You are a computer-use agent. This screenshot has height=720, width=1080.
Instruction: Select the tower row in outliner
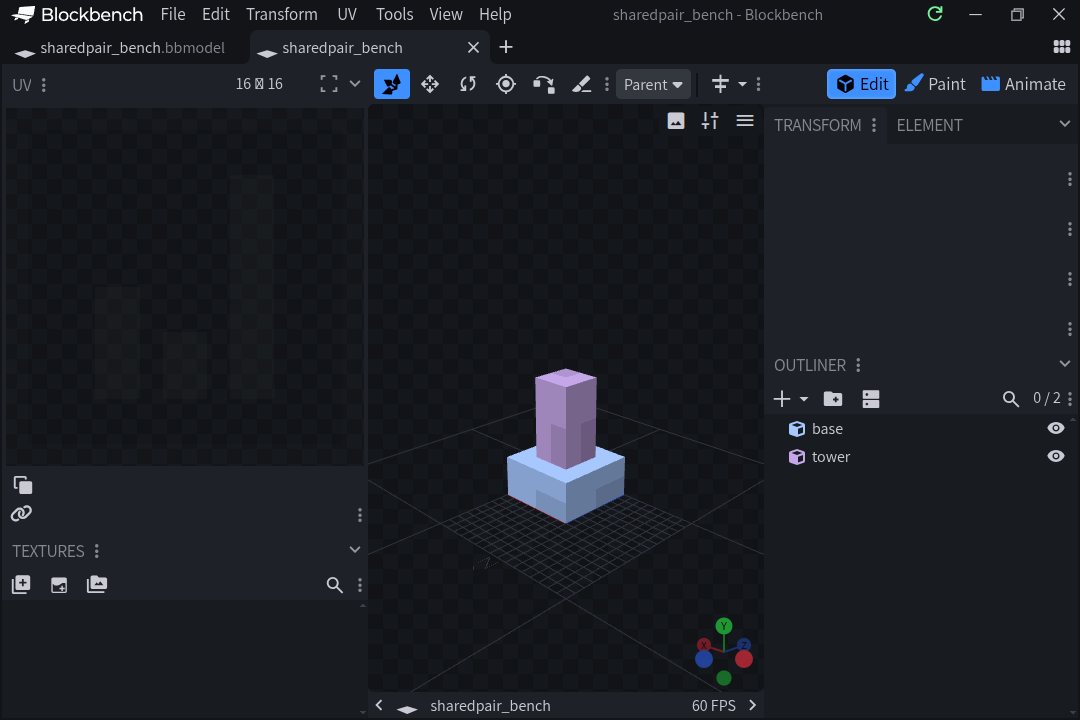(x=920, y=457)
